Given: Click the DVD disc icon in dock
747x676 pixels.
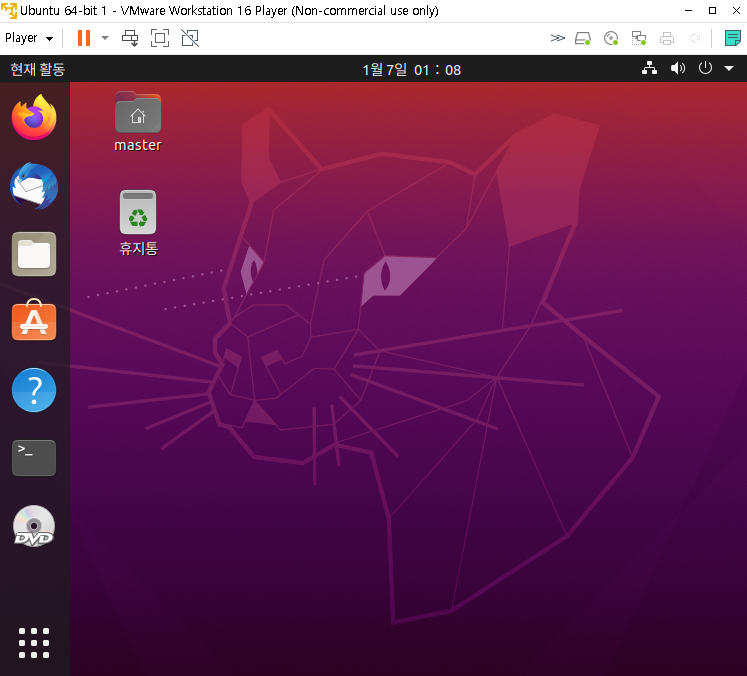Looking at the screenshot, I should [x=34, y=526].
